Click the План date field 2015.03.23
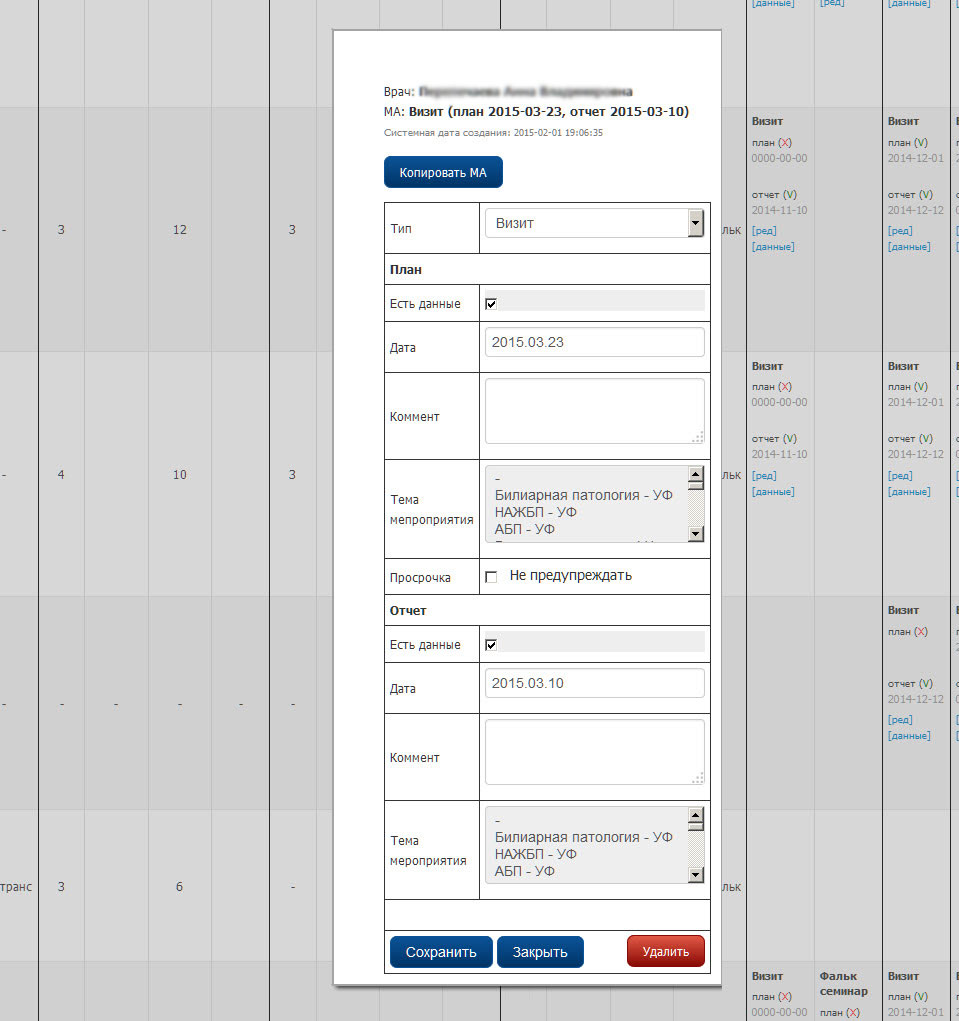 click(x=594, y=342)
